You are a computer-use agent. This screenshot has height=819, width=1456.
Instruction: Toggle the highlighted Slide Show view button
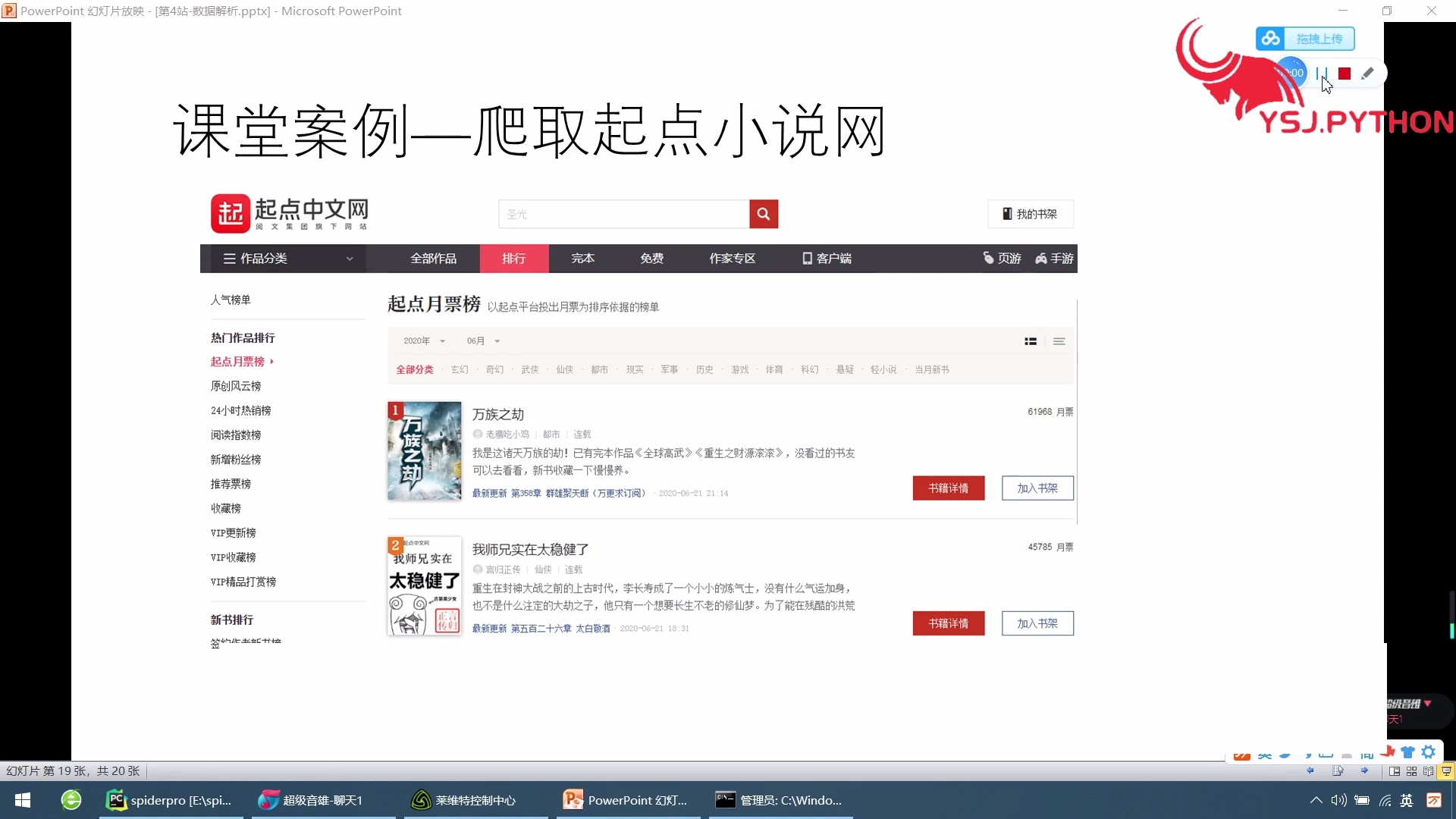coord(1446,770)
